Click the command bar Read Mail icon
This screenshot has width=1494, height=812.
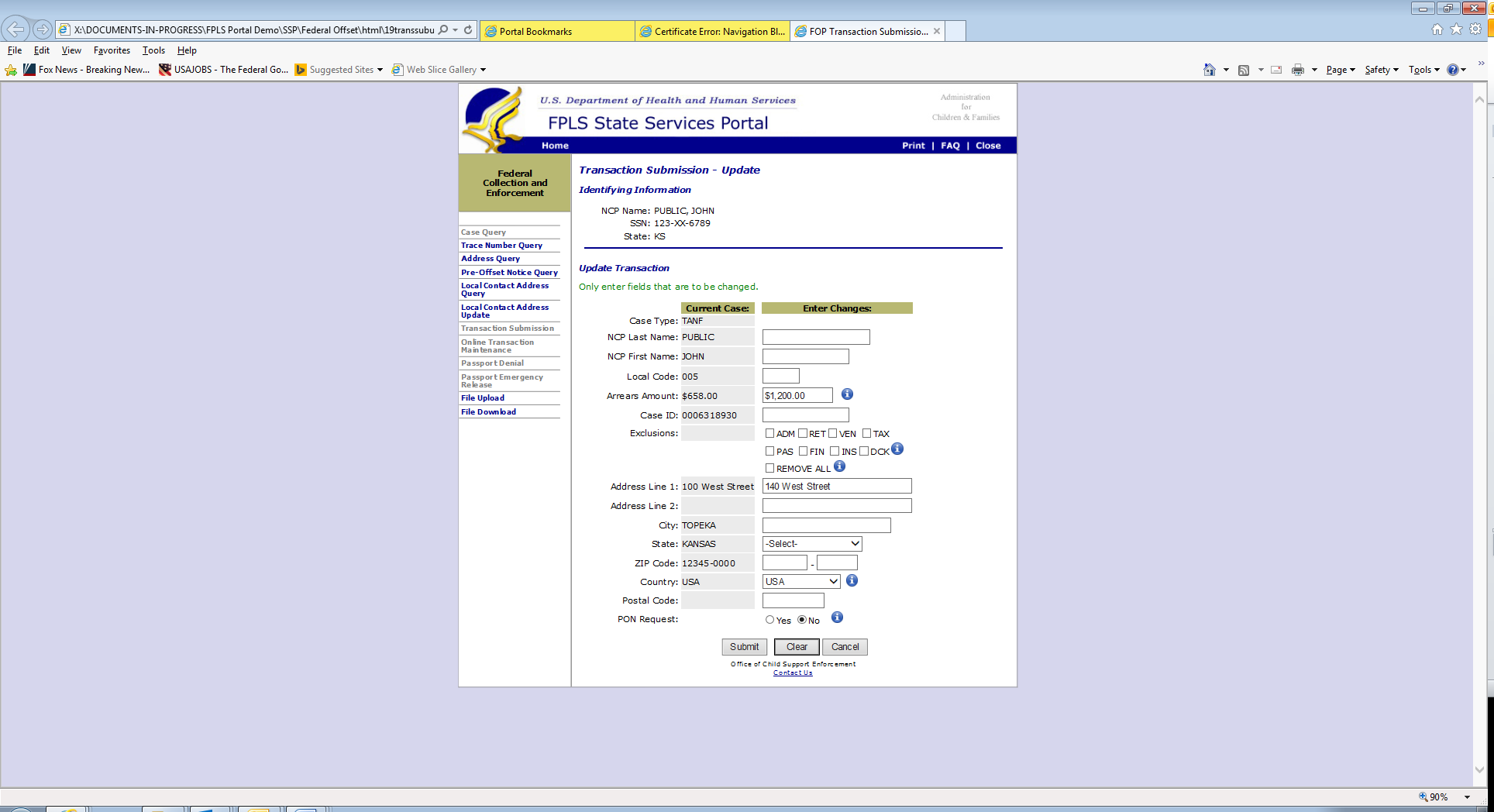1276,70
